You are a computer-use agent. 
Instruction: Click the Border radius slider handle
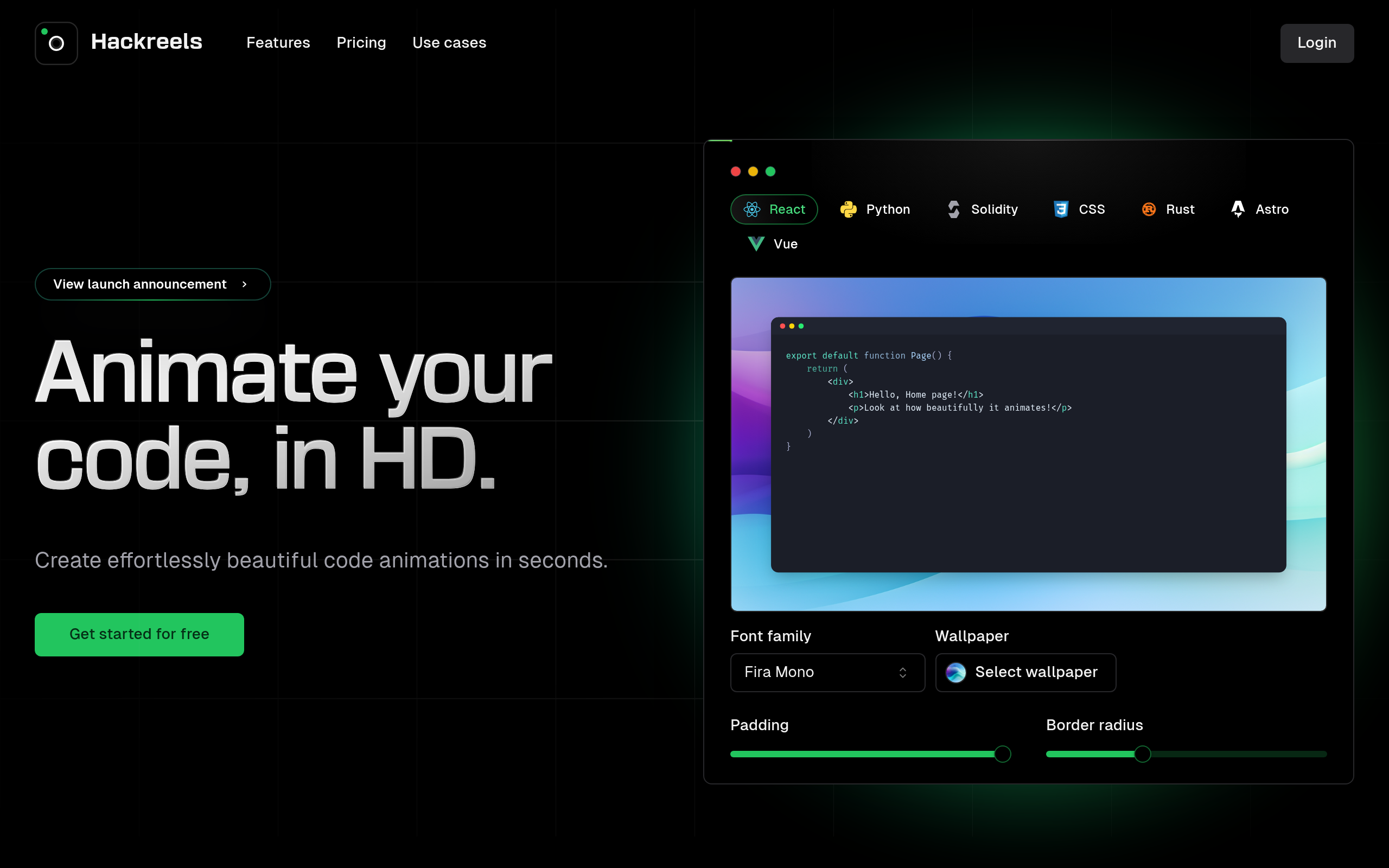1143,754
